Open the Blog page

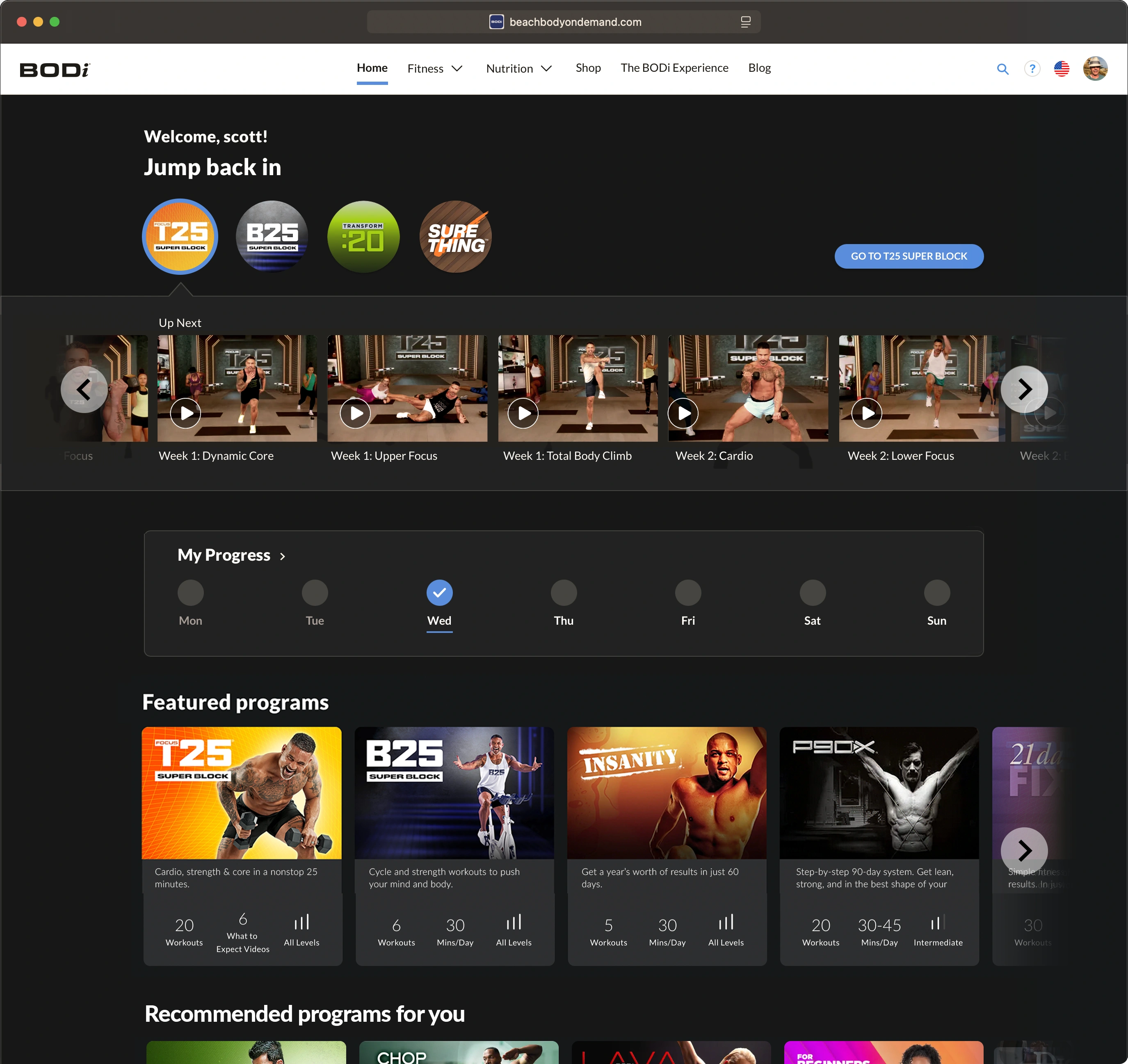(759, 68)
